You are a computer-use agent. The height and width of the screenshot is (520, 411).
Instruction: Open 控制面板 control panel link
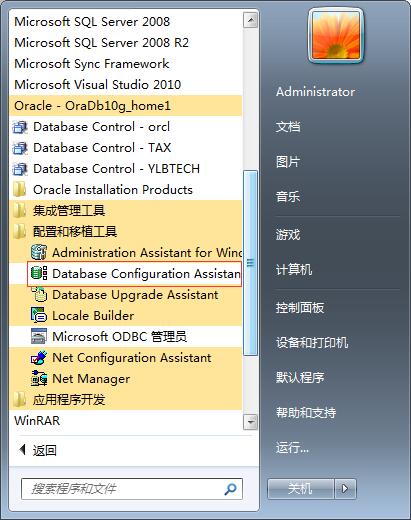pos(300,308)
